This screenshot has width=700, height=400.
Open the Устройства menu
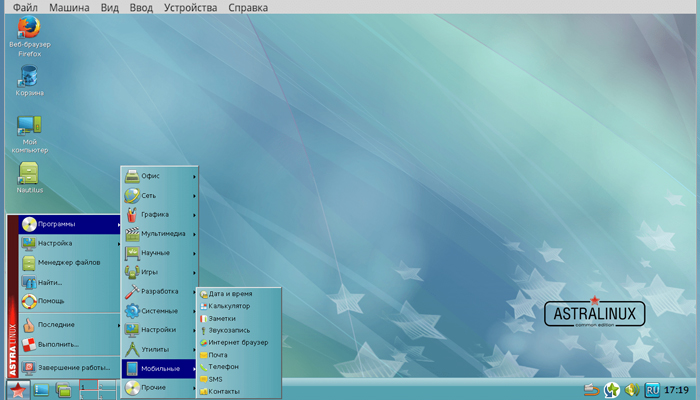[x=191, y=8]
